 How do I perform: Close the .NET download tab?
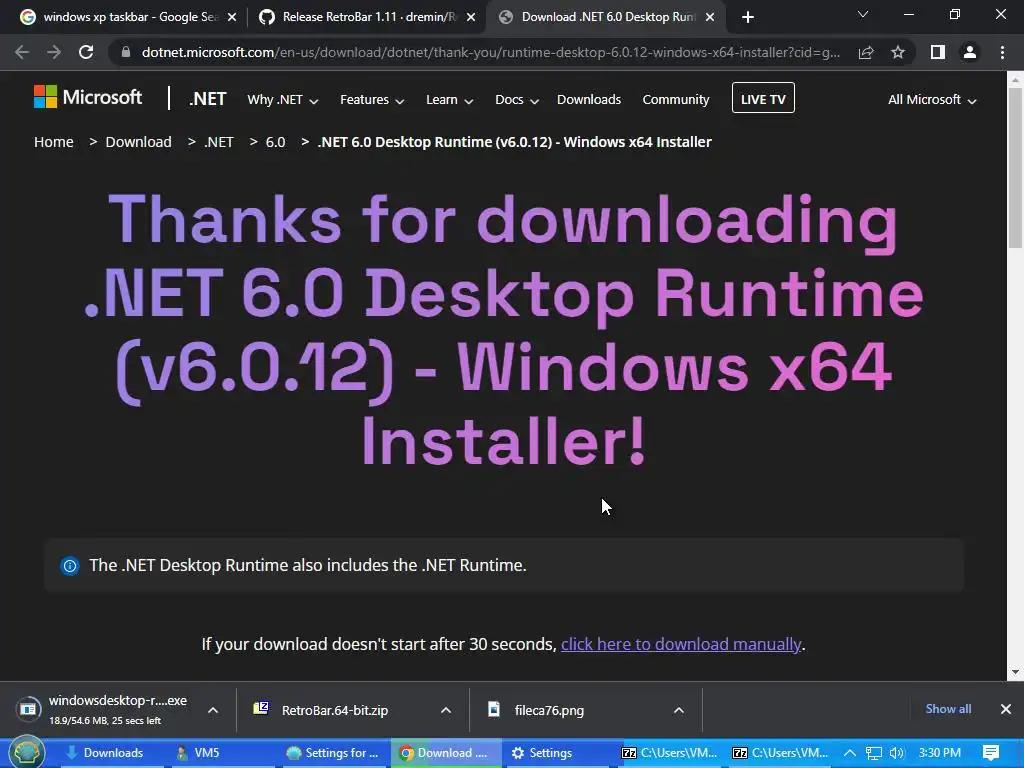tap(710, 17)
